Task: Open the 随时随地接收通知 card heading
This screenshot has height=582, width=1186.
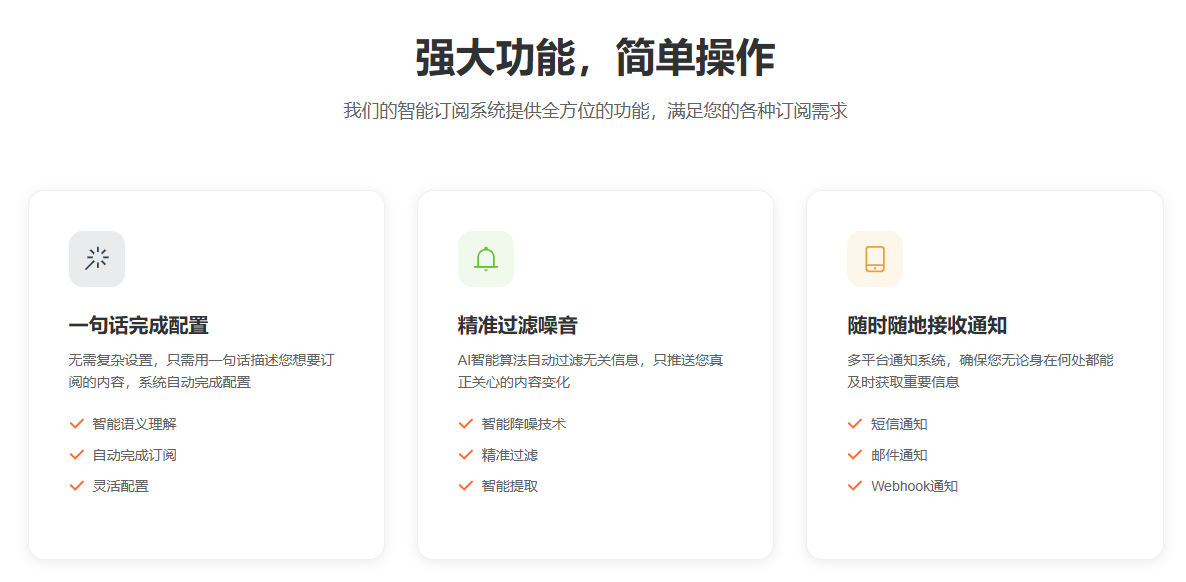Action: pos(926,326)
